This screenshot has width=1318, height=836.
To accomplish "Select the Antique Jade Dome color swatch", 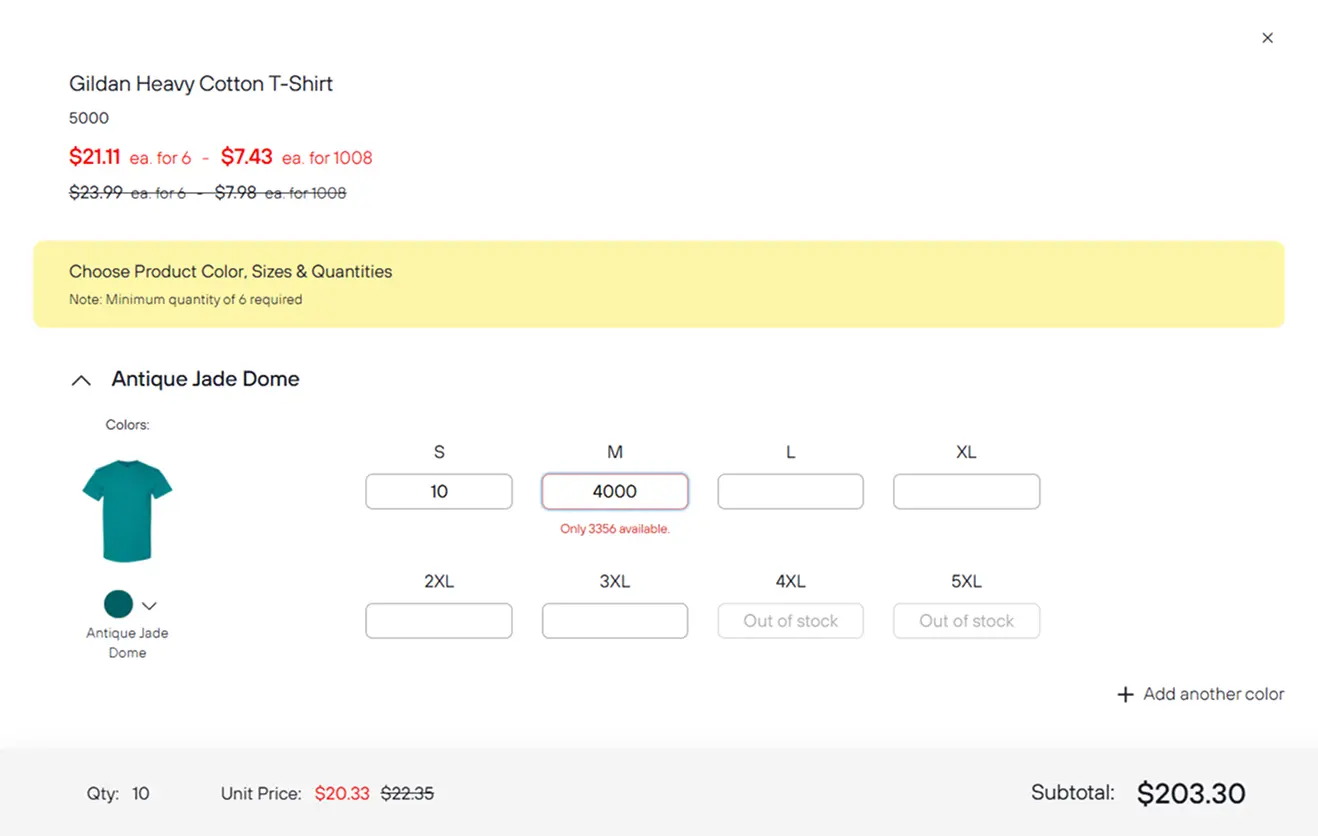I will 118,604.
